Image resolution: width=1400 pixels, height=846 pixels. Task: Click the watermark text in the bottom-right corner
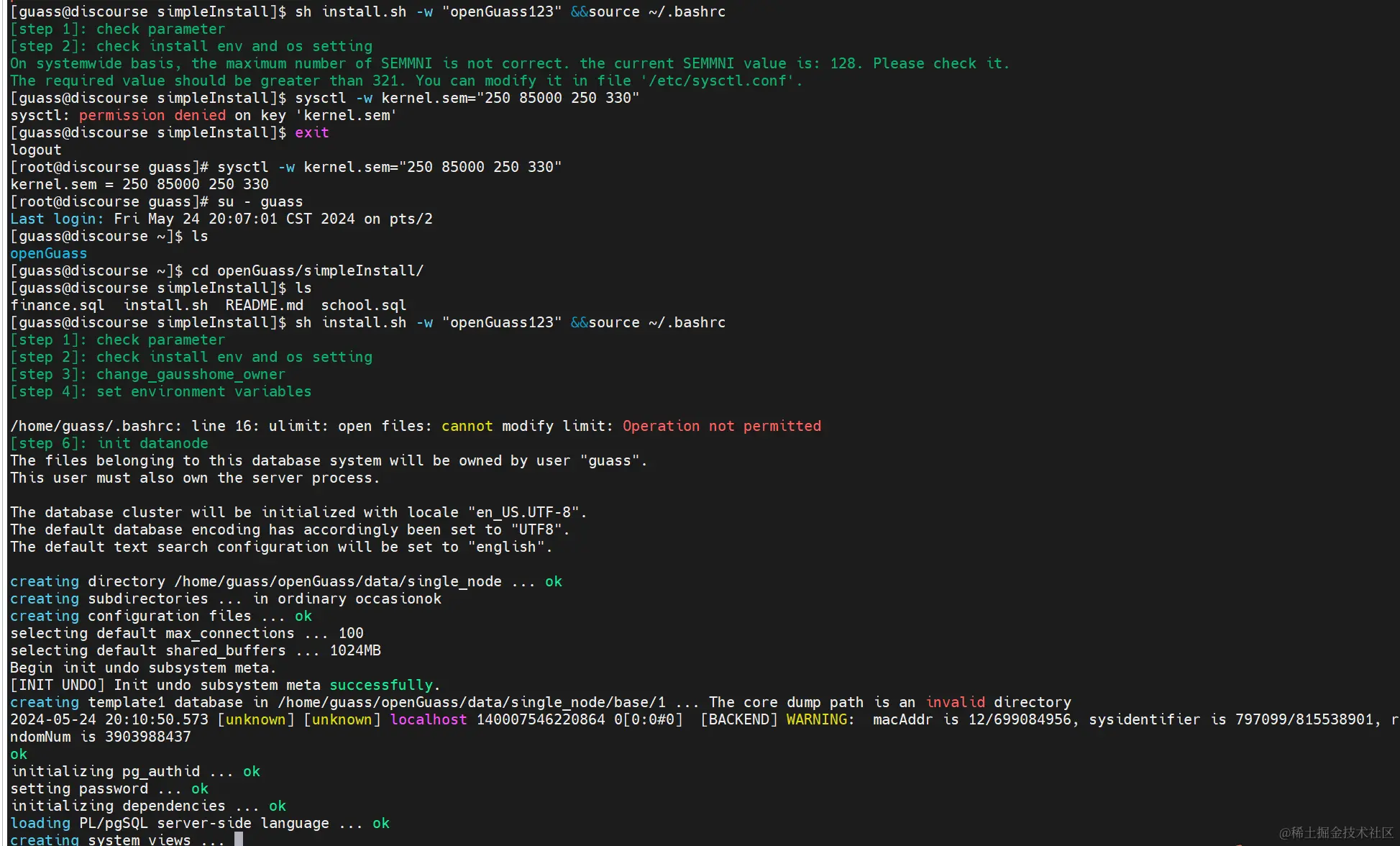[x=1335, y=832]
